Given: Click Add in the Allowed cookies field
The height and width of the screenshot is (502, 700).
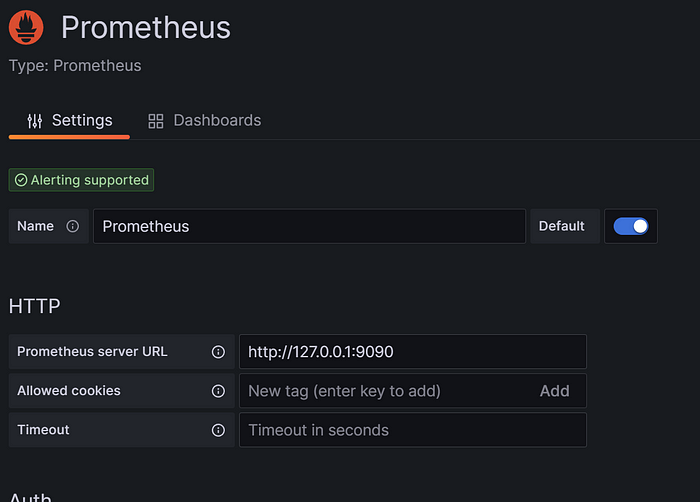Looking at the screenshot, I should point(554,391).
